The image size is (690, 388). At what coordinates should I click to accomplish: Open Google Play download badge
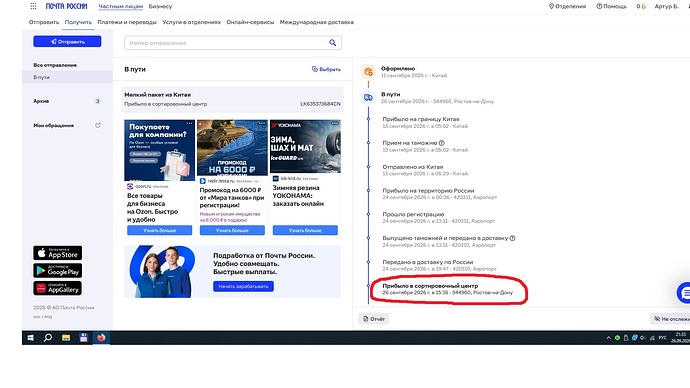coord(58,271)
